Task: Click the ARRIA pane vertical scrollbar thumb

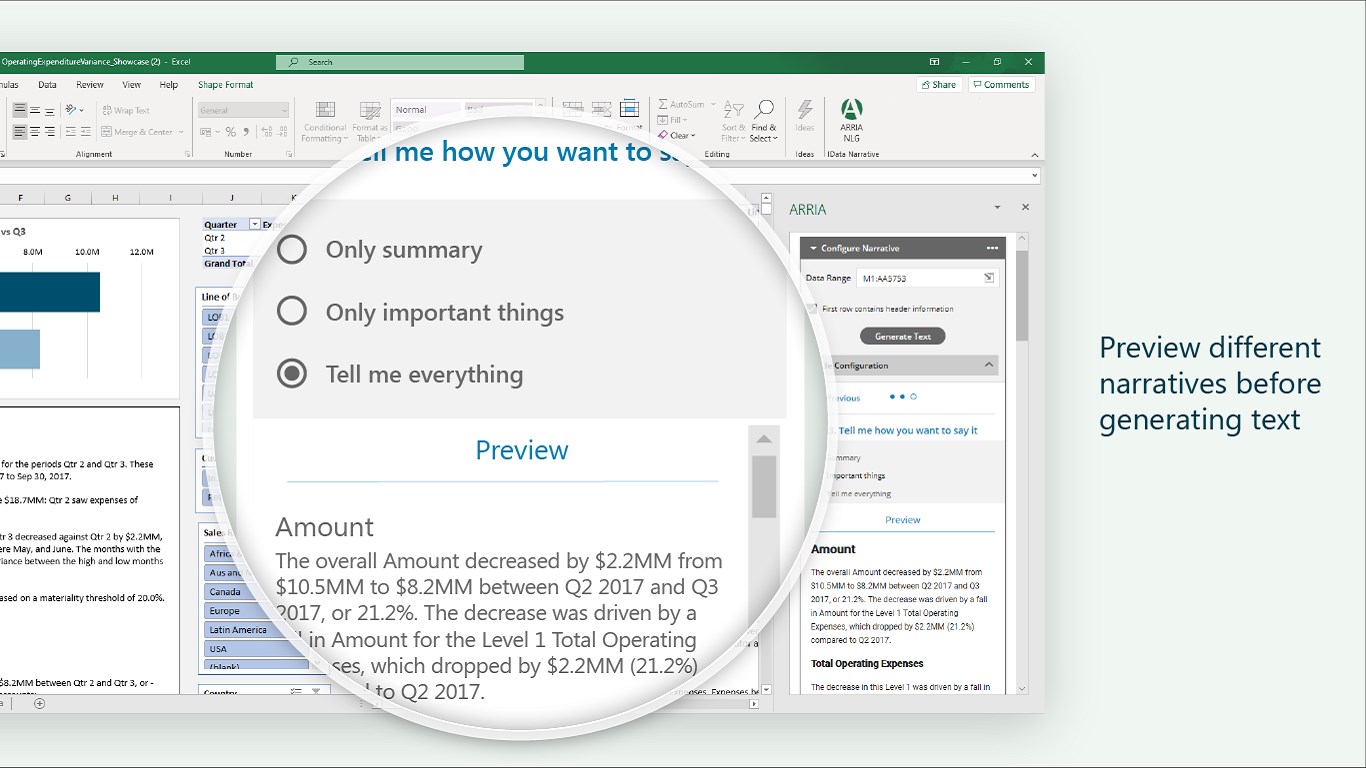Action: (x=1022, y=295)
